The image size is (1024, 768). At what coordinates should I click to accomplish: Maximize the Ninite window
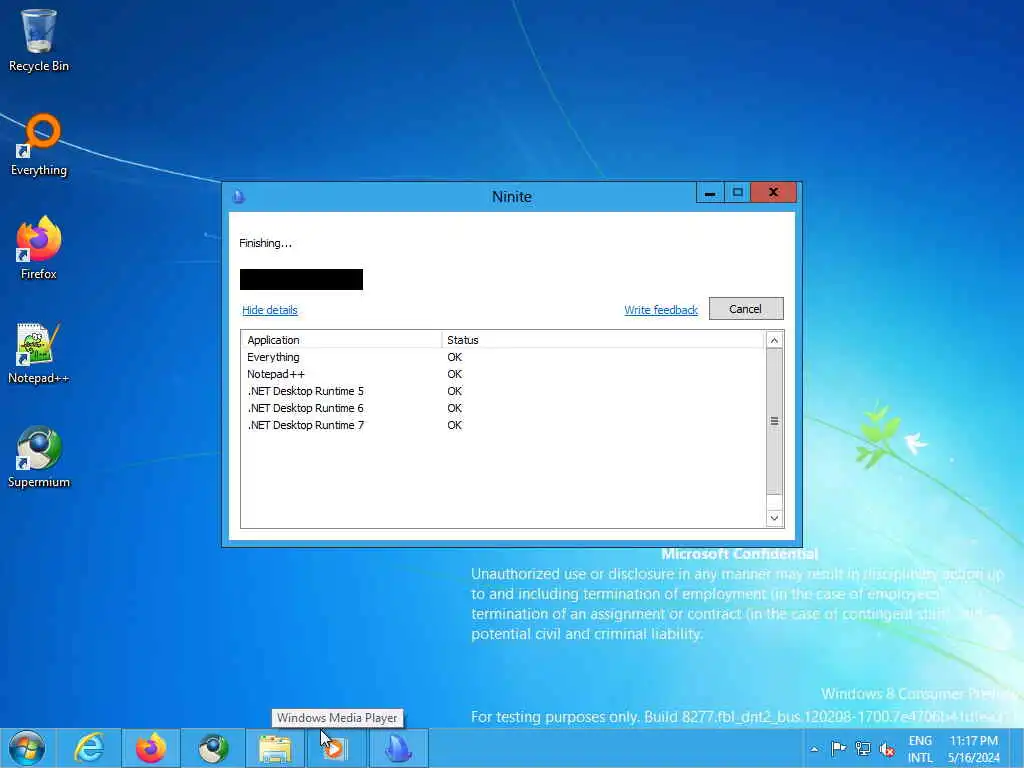[x=737, y=193]
